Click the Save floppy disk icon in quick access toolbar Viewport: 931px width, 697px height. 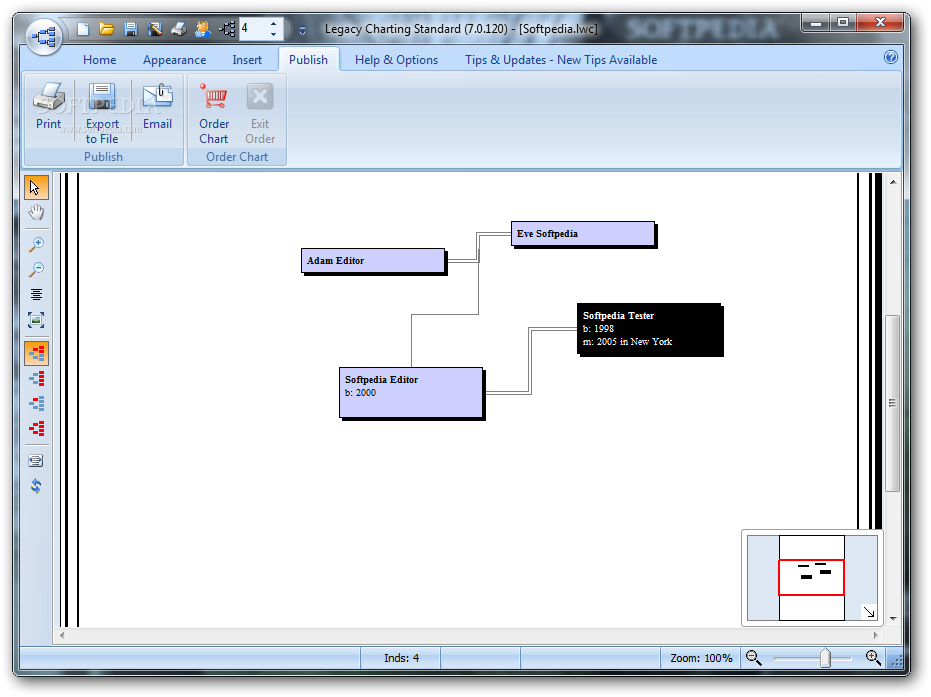click(131, 28)
